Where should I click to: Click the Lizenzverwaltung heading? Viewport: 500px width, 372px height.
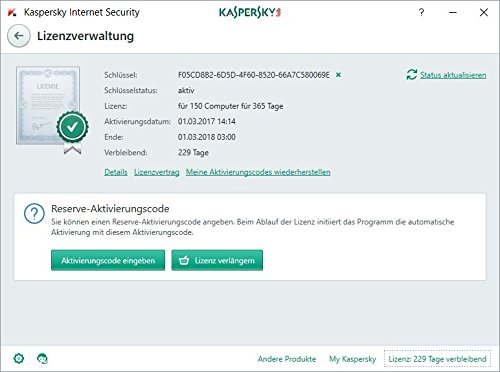(x=85, y=36)
